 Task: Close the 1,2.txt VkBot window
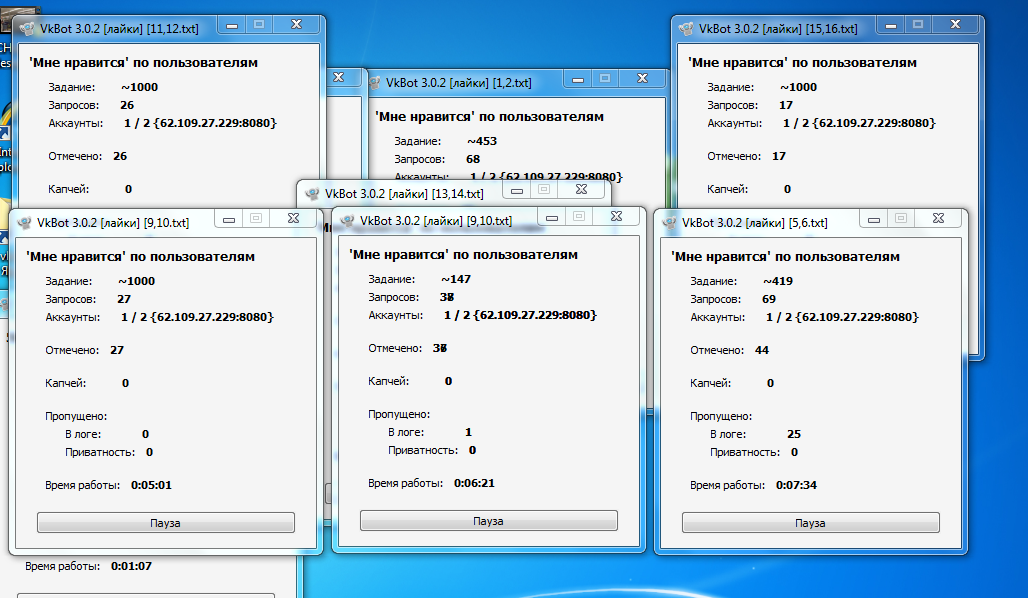[x=642, y=79]
